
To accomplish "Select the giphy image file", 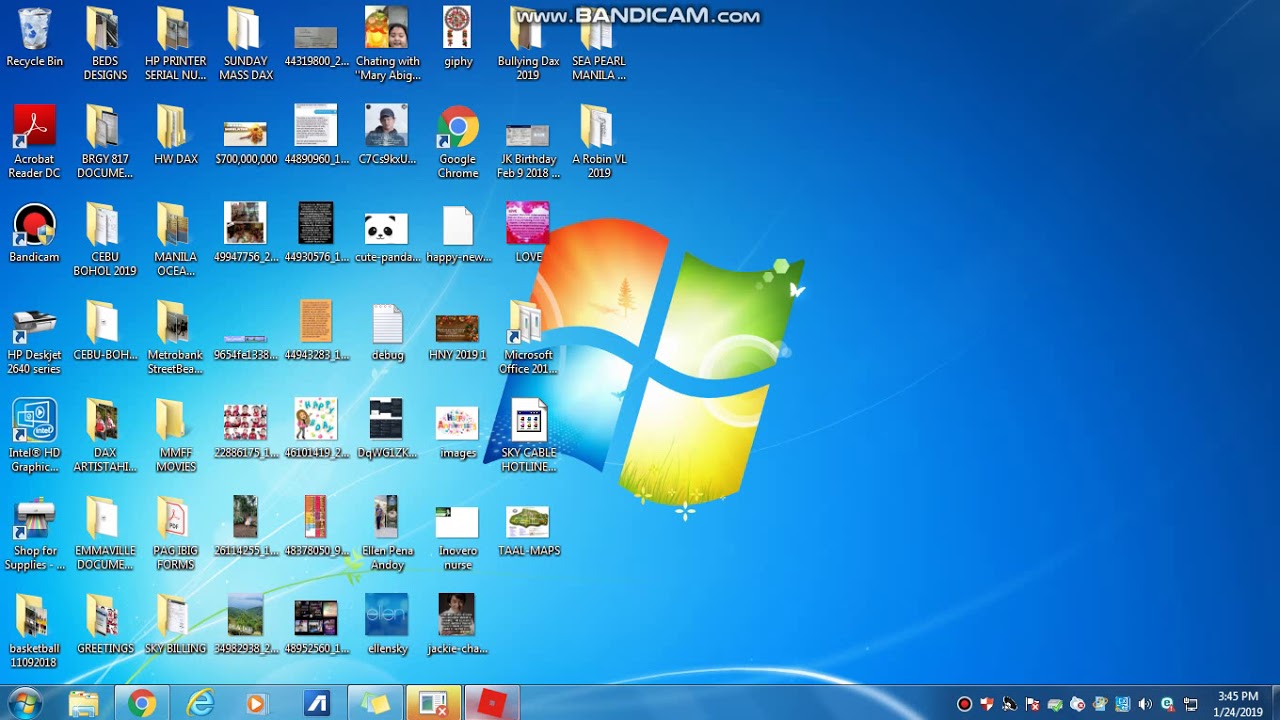I will point(458,38).
